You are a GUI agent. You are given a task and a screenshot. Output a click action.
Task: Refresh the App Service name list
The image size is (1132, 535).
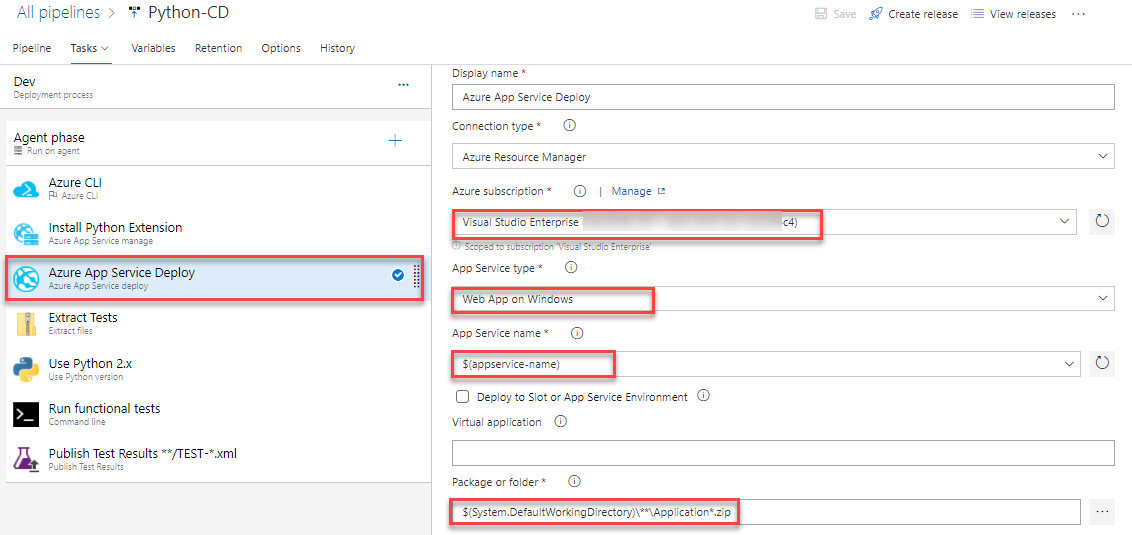pyautogui.click(x=1102, y=363)
